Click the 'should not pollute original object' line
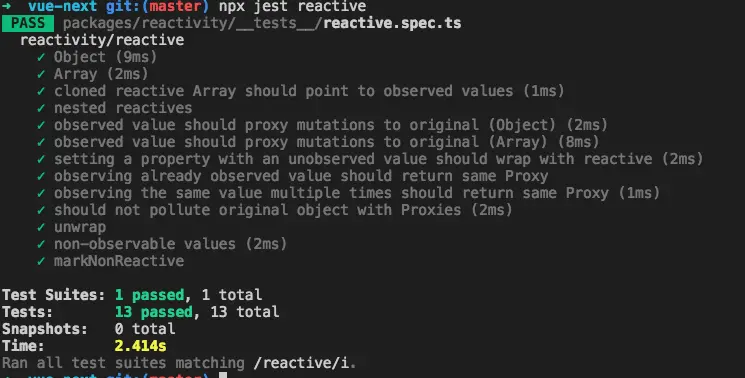The width and height of the screenshot is (745, 378). (x=283, y=210)
